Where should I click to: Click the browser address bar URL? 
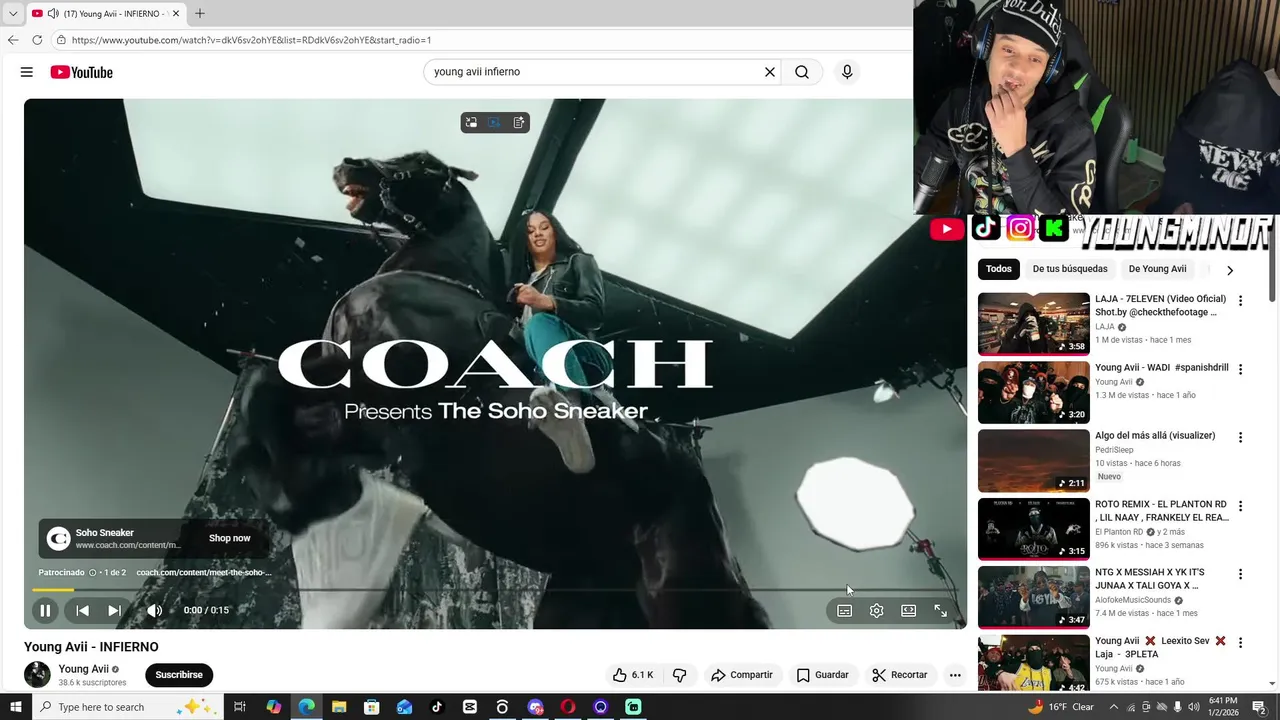[251, 40]
